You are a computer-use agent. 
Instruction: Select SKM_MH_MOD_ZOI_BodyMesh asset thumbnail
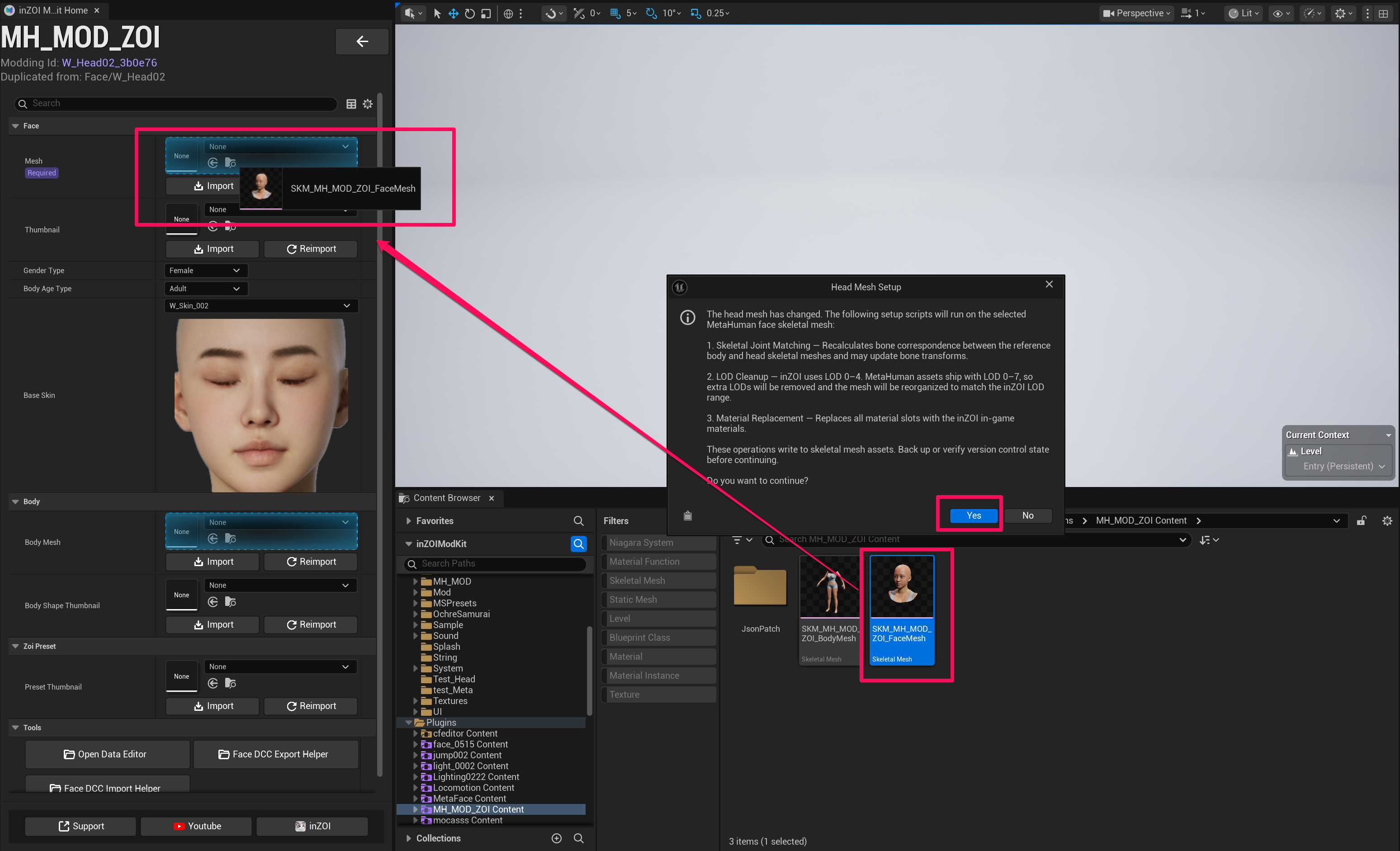tap(829, 586)
